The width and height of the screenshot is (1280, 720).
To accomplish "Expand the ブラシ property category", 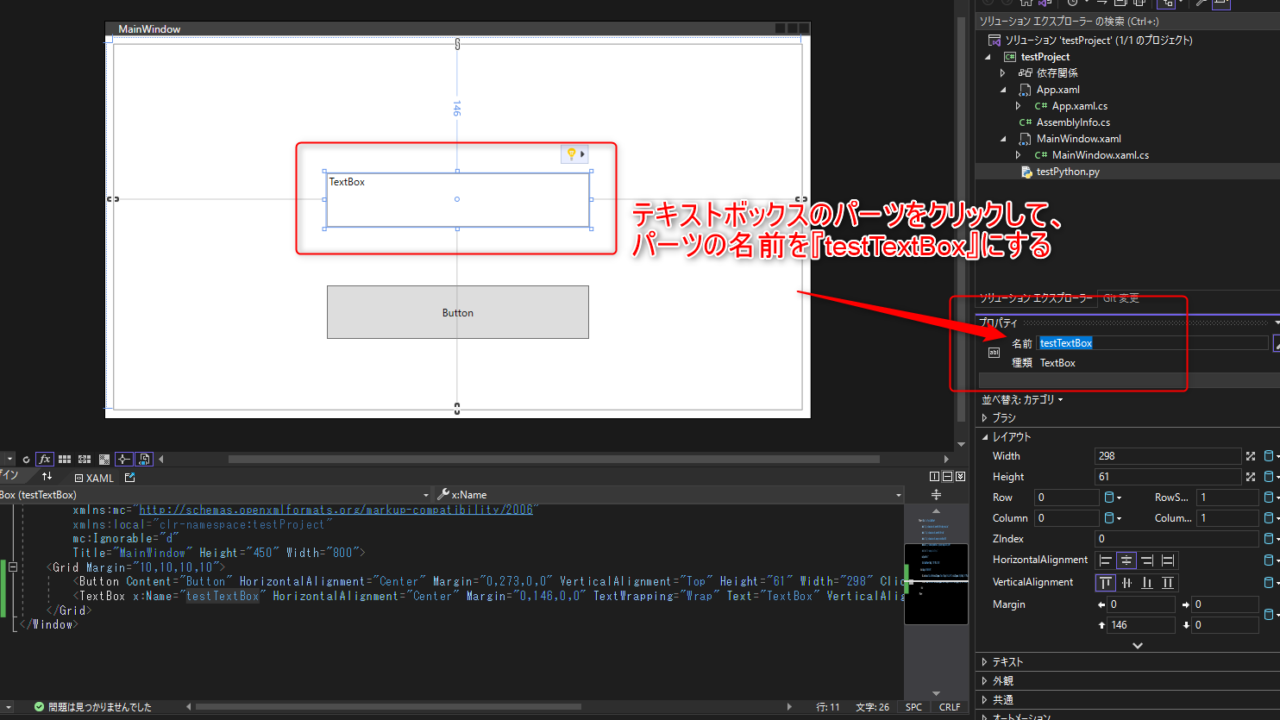I will point(985,418).
